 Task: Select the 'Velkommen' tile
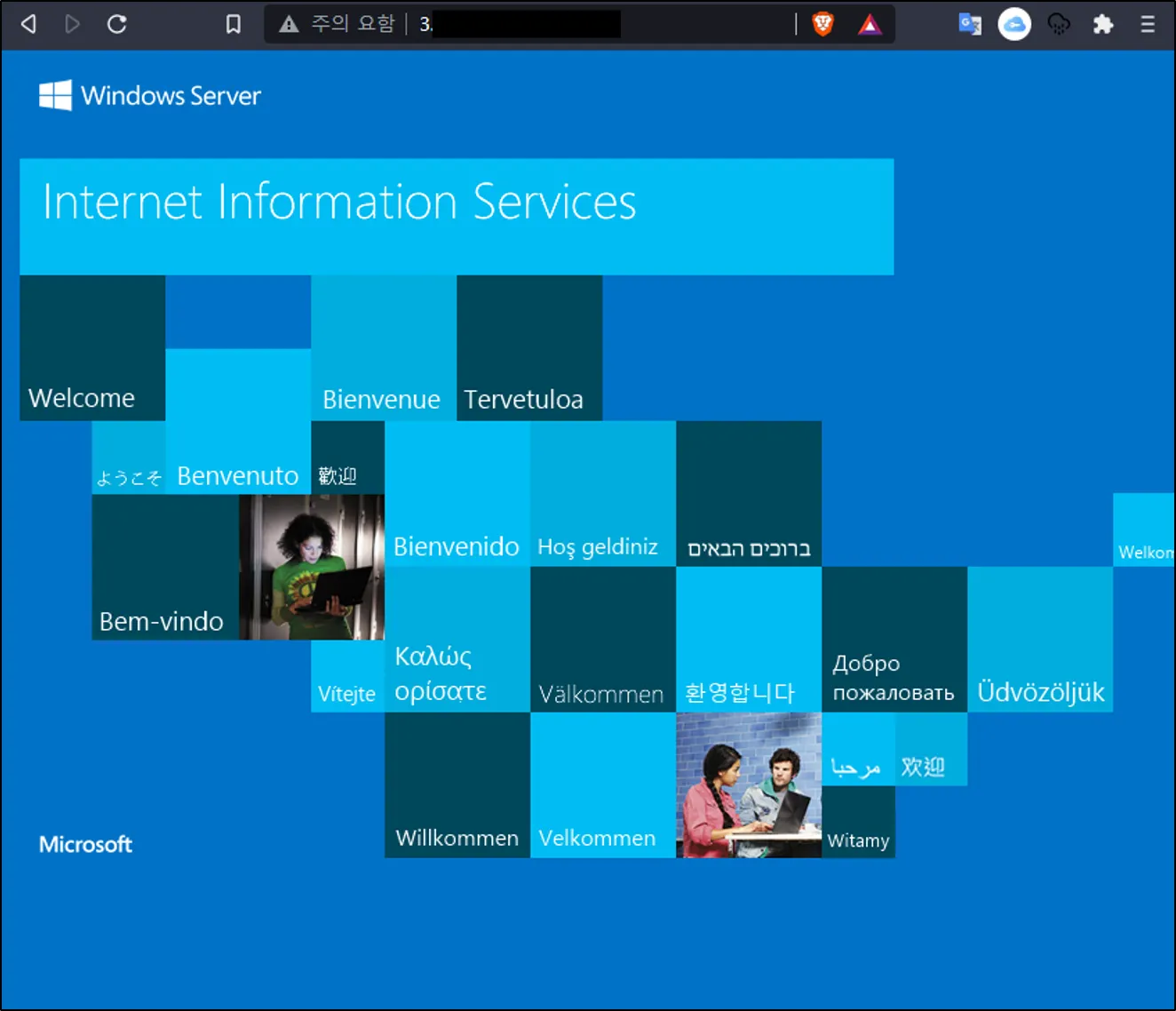point(603,785)
